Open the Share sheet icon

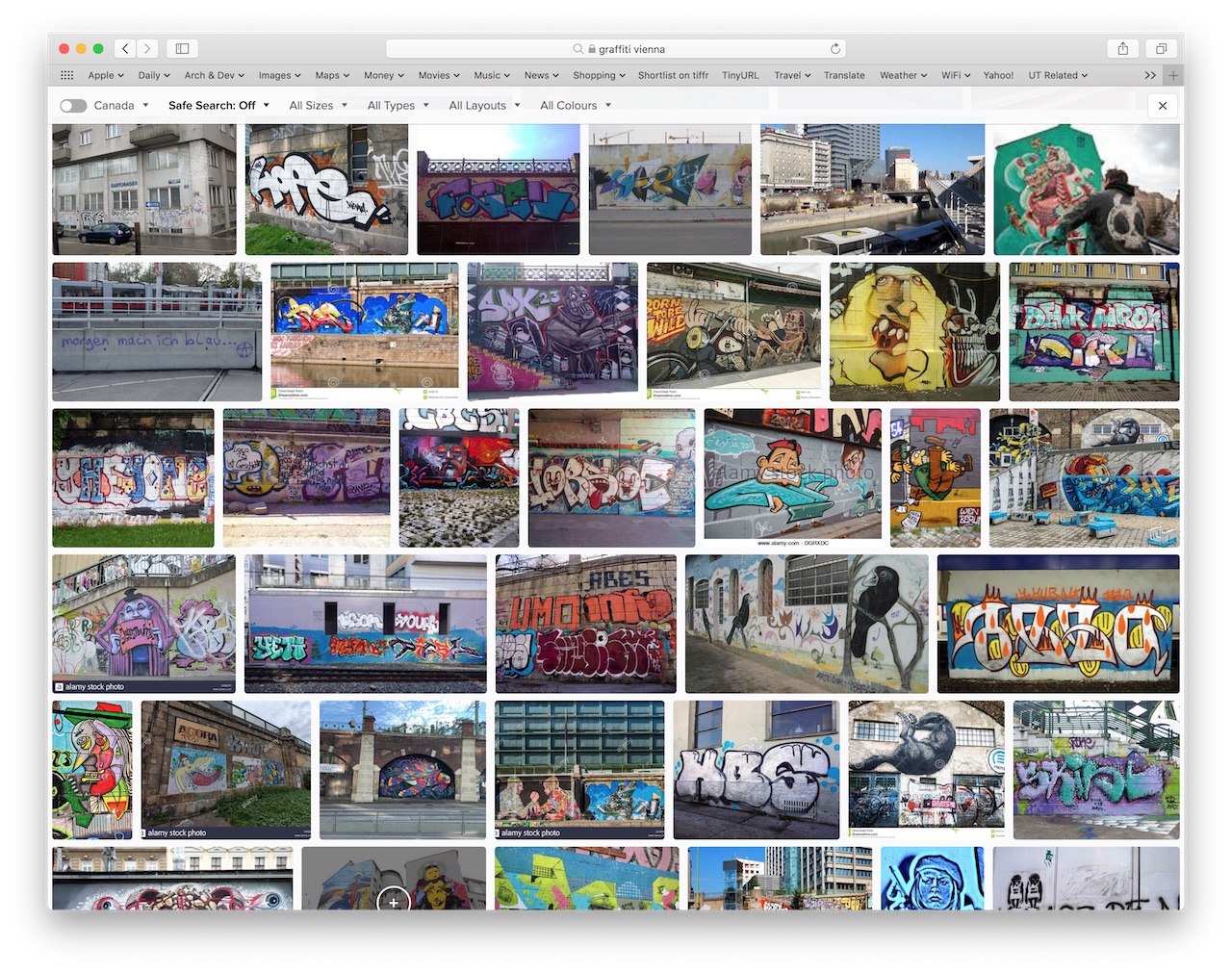(x=1122, y=48)
